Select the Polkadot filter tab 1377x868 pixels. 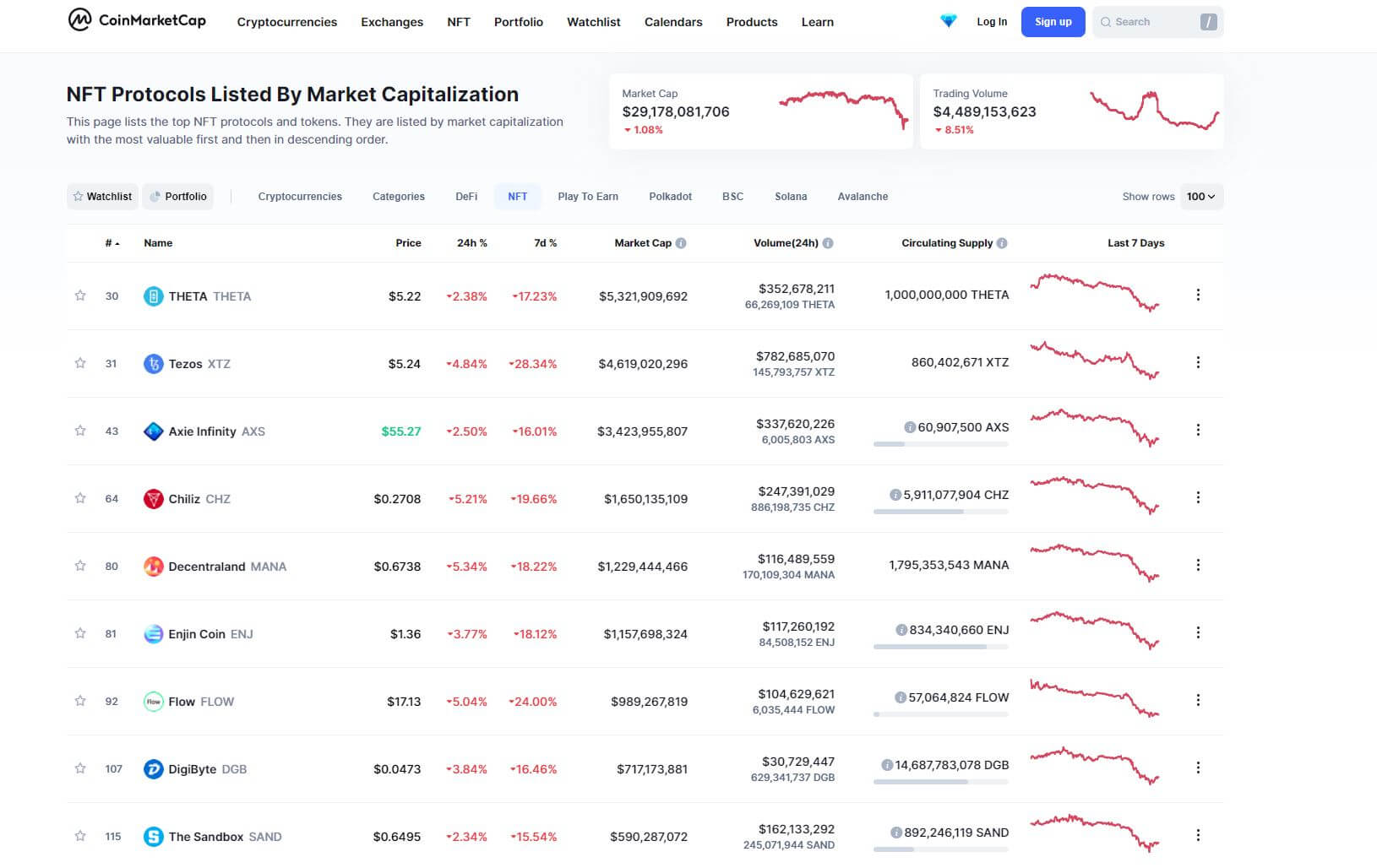(x=670, y=197)
